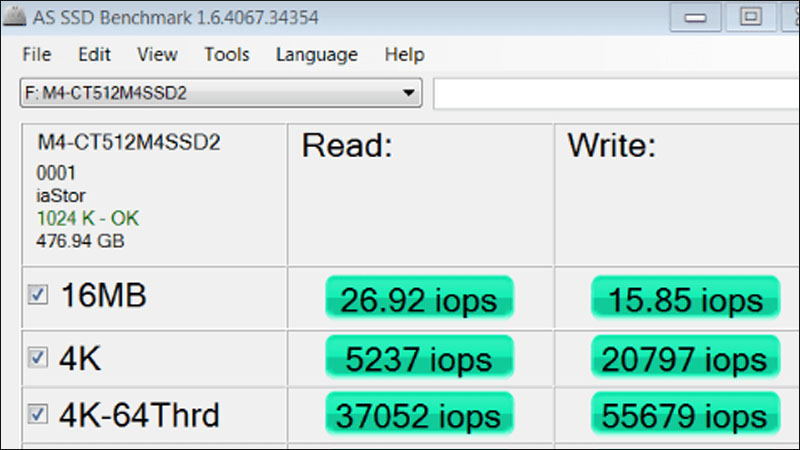Click the 20797 iops 4K write result
This screenshot has height=450, width=800.
(x=685, y=358)
